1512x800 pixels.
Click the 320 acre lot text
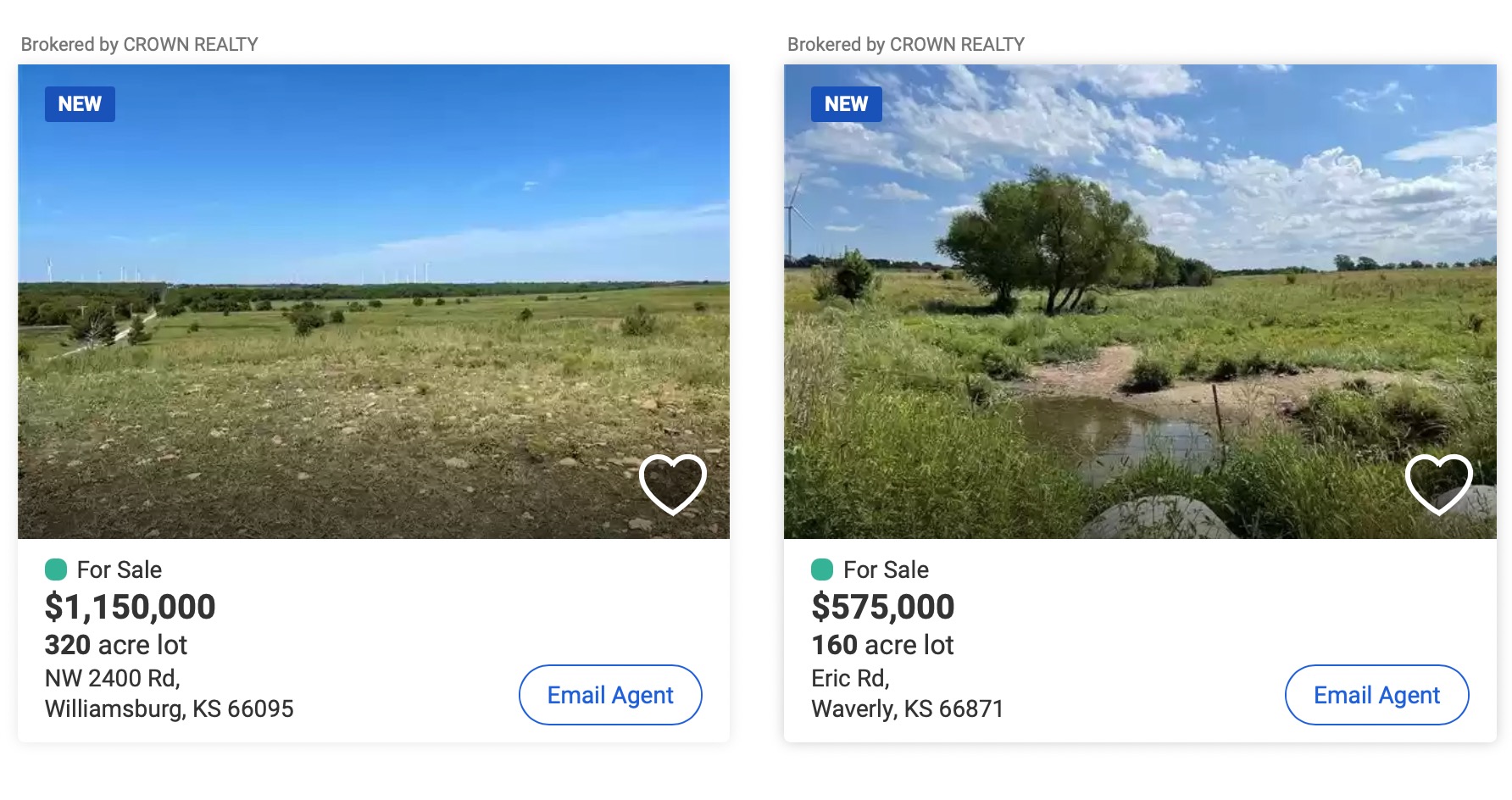click(116, 645)
